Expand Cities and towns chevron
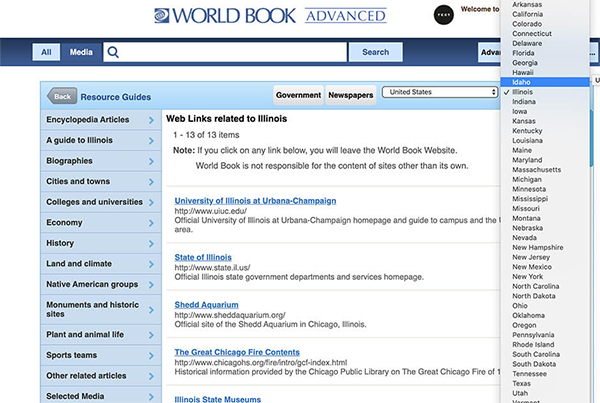Viewport: 600px width, 403px height. click(x=151, y=182)
